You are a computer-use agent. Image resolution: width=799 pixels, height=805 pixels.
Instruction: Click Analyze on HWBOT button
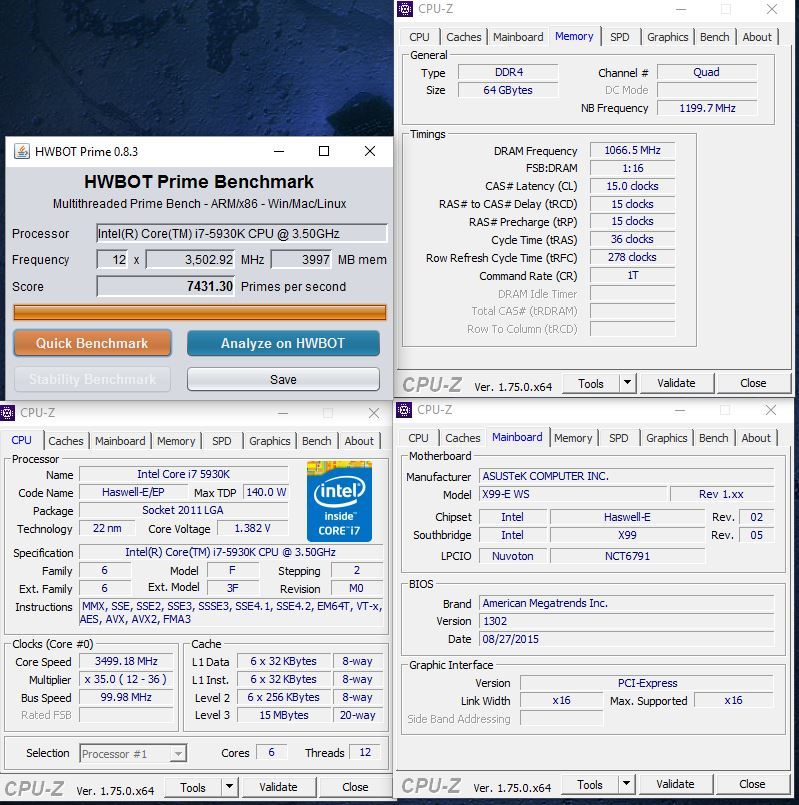pos(283,343)
